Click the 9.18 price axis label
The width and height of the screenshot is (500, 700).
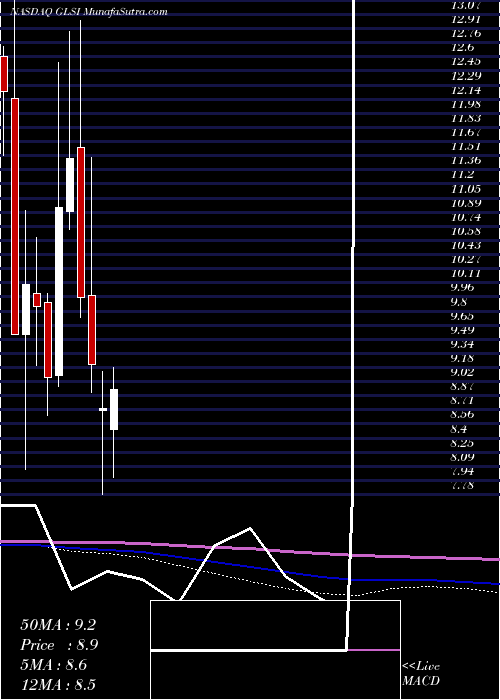pos(463,358)
